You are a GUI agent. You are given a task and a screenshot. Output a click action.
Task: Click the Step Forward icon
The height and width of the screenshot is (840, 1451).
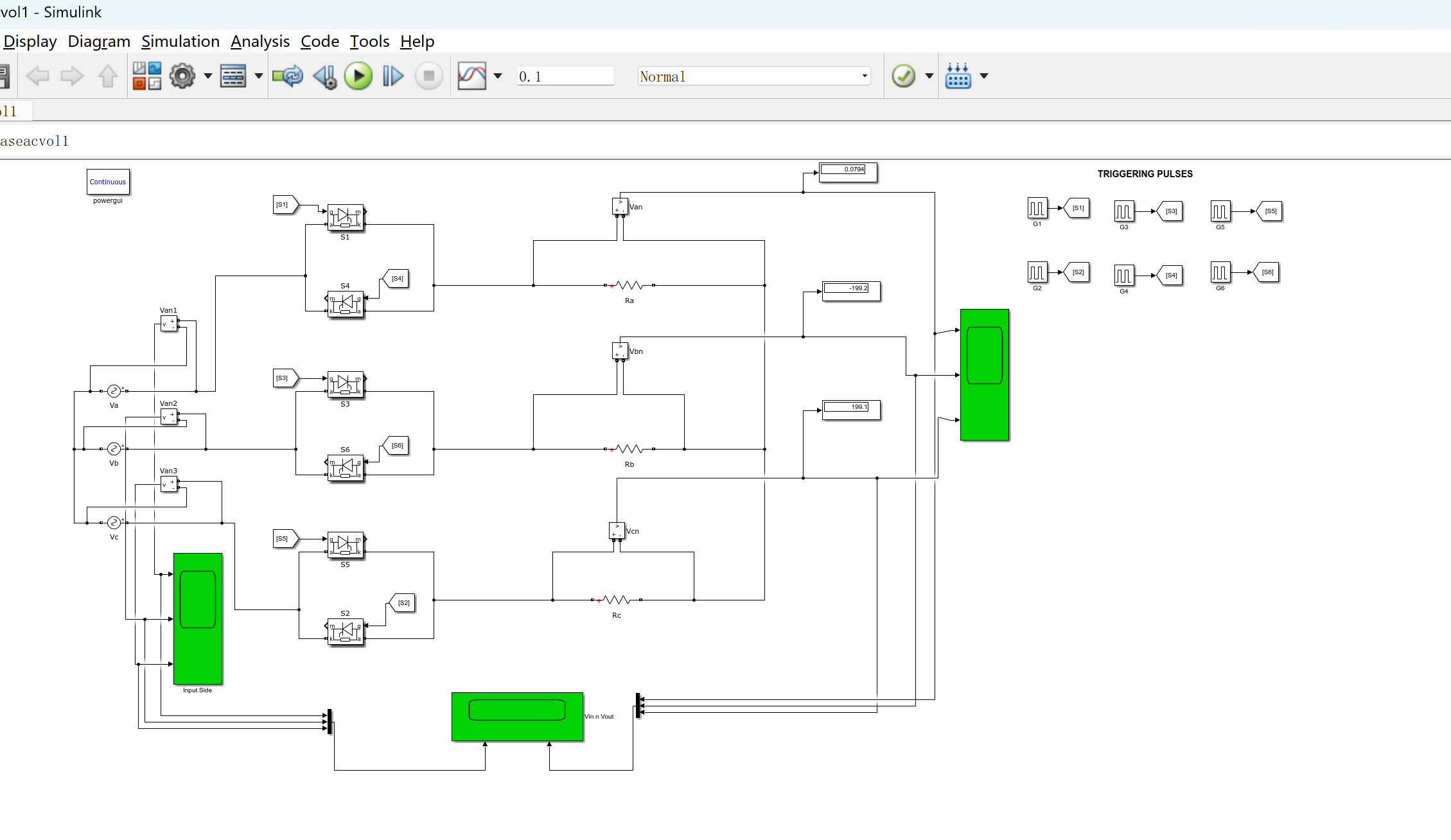(392, 76)
